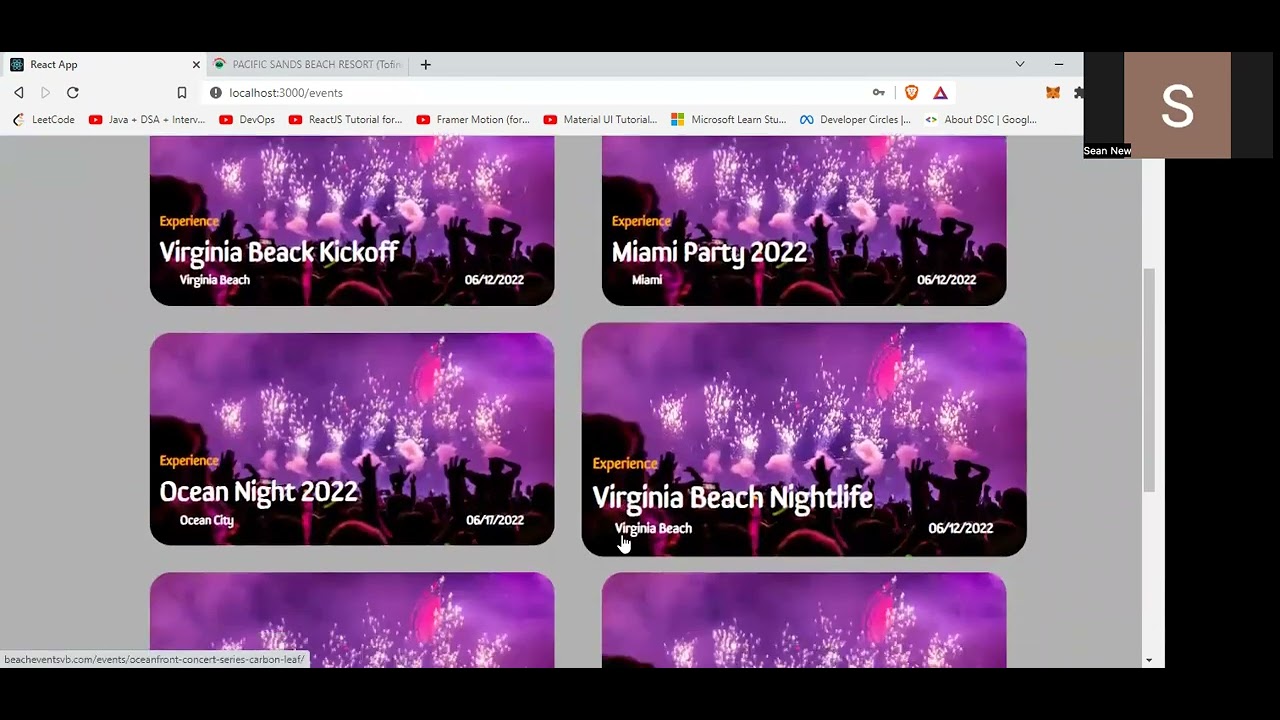1280x720 pixels.
Task: Open the MetaMask fox extension
Action: [1053, 92]
